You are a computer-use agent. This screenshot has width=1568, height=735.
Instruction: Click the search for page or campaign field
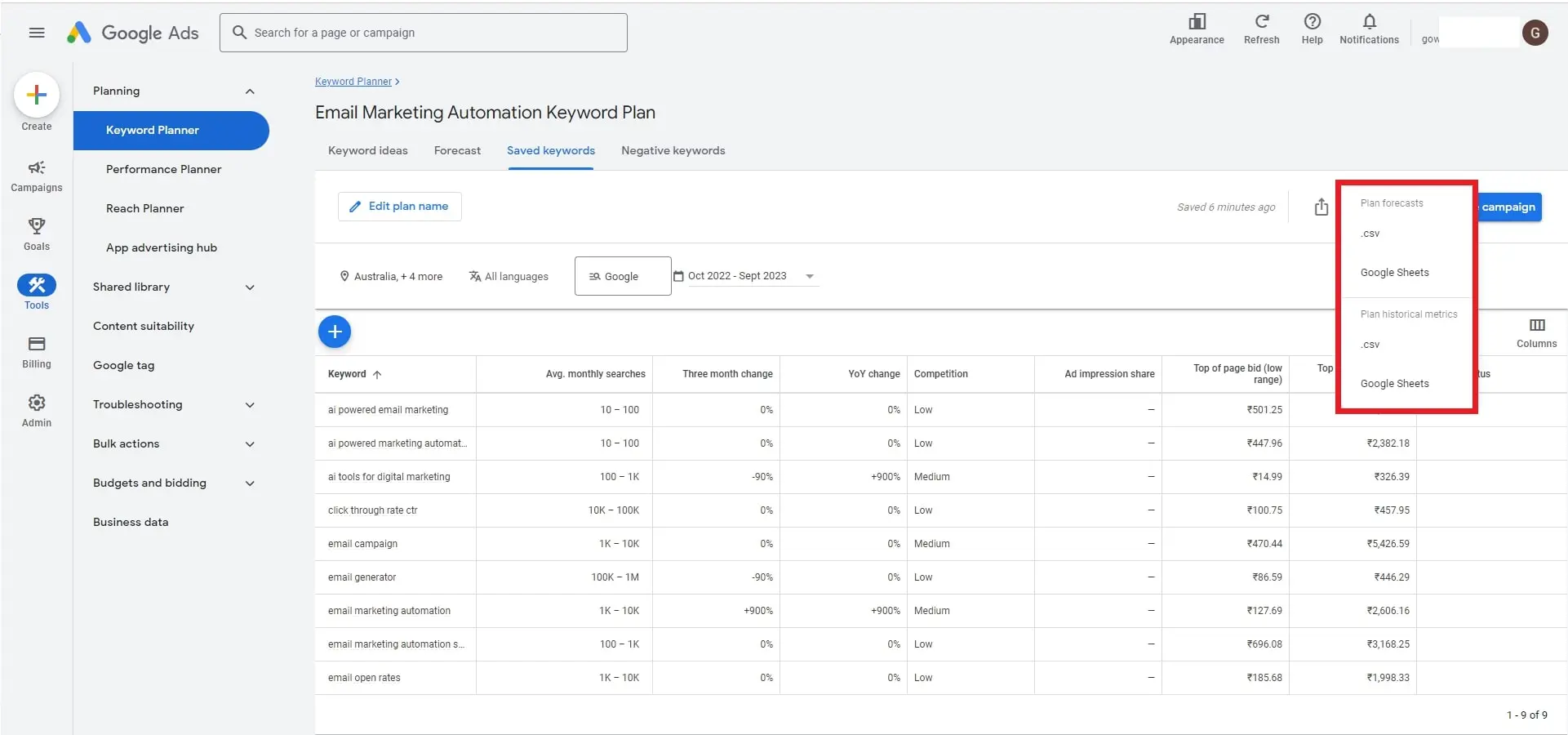424,33
